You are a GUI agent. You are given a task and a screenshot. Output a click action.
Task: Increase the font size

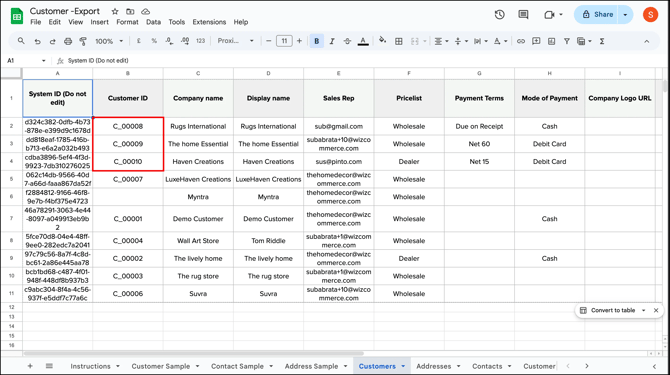pyautogui.click(x=299, y=41)
